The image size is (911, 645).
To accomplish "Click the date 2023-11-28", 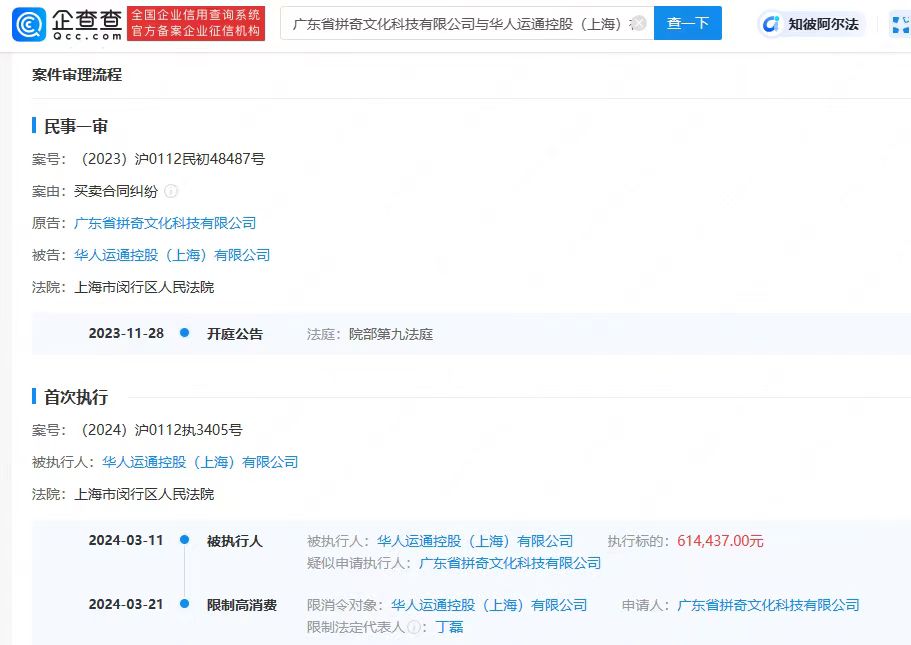I will (126, 334).
